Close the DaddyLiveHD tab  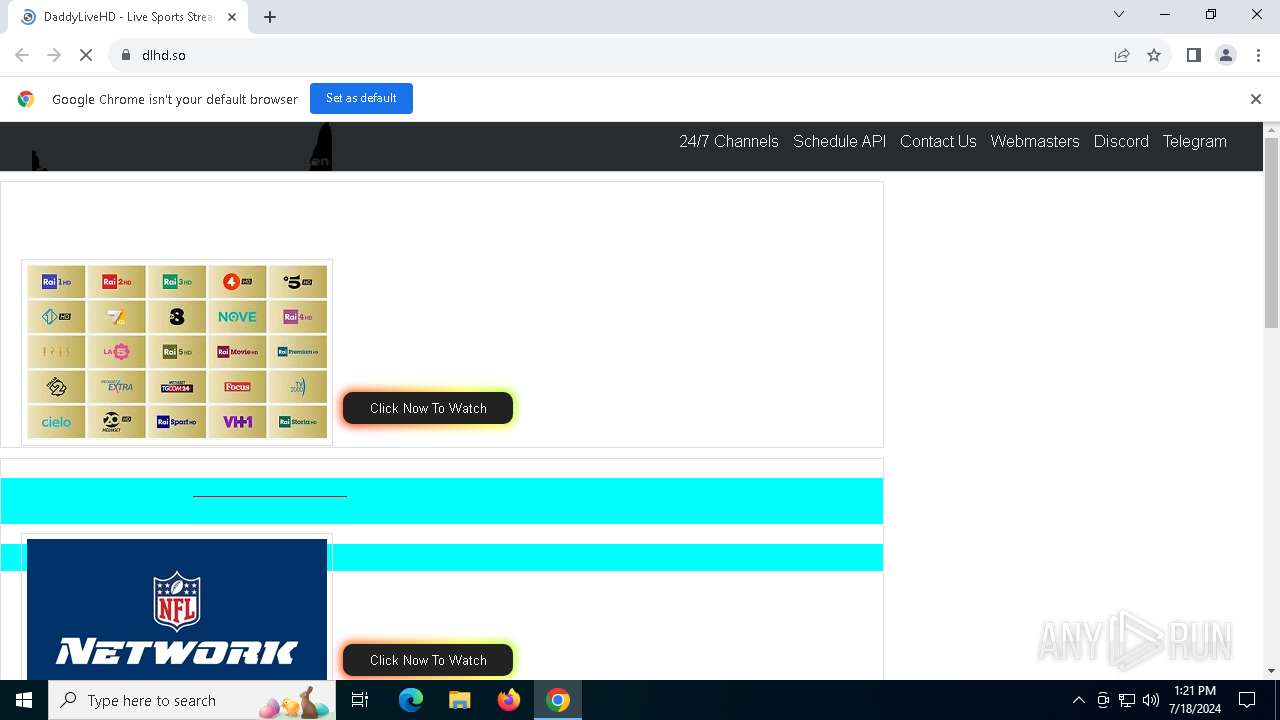232,17
